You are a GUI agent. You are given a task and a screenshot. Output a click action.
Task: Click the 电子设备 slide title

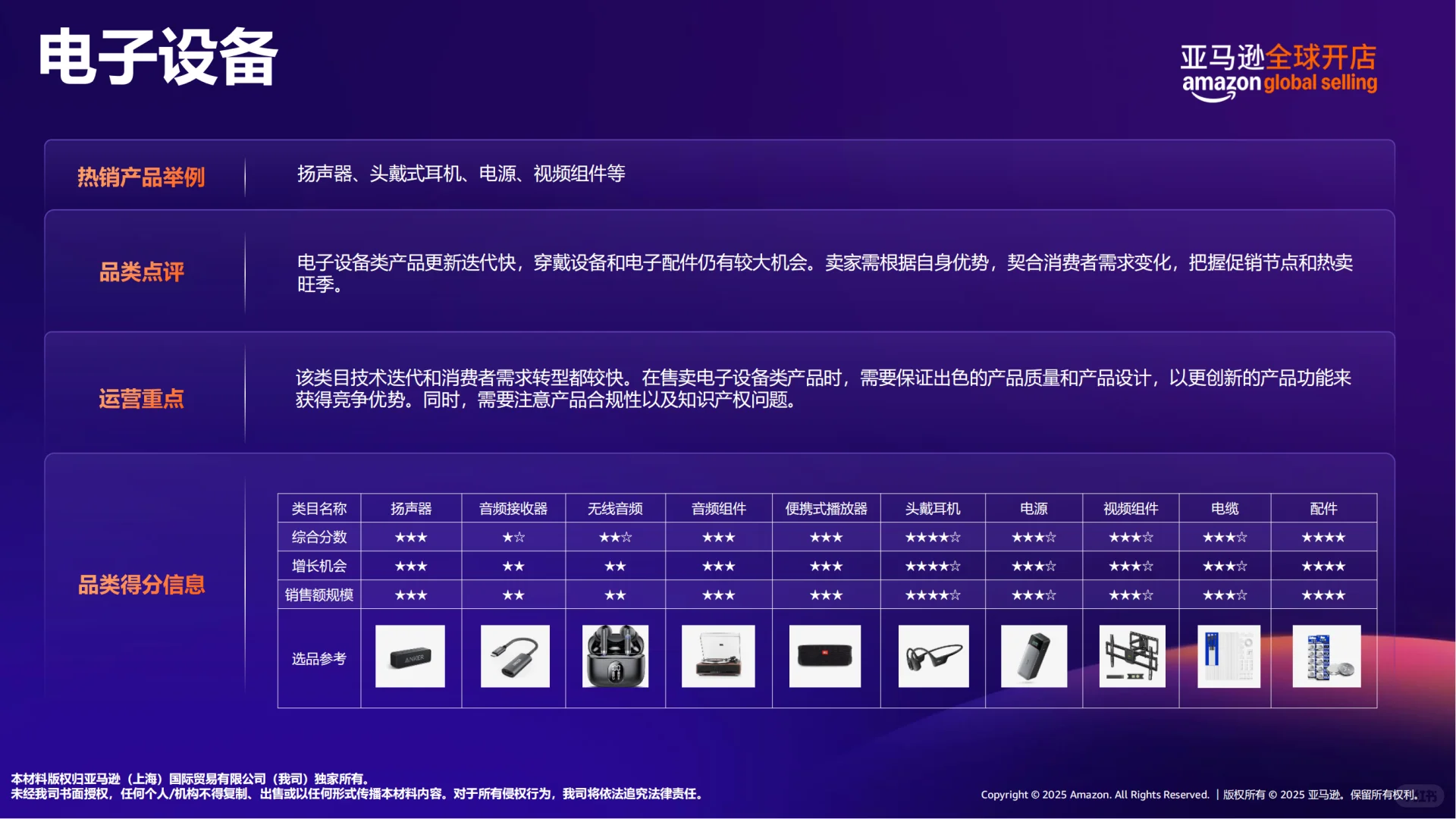coord(159,57)
